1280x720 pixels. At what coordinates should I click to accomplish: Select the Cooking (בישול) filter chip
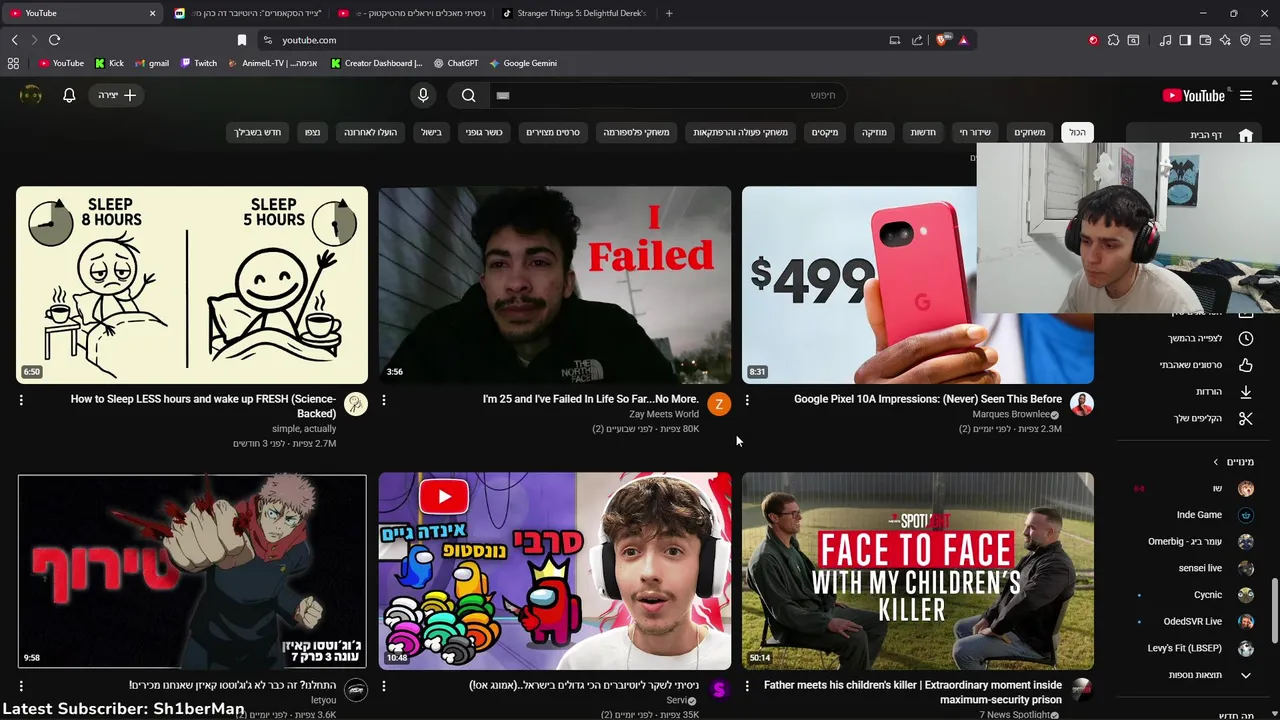[x=431, y=132]
